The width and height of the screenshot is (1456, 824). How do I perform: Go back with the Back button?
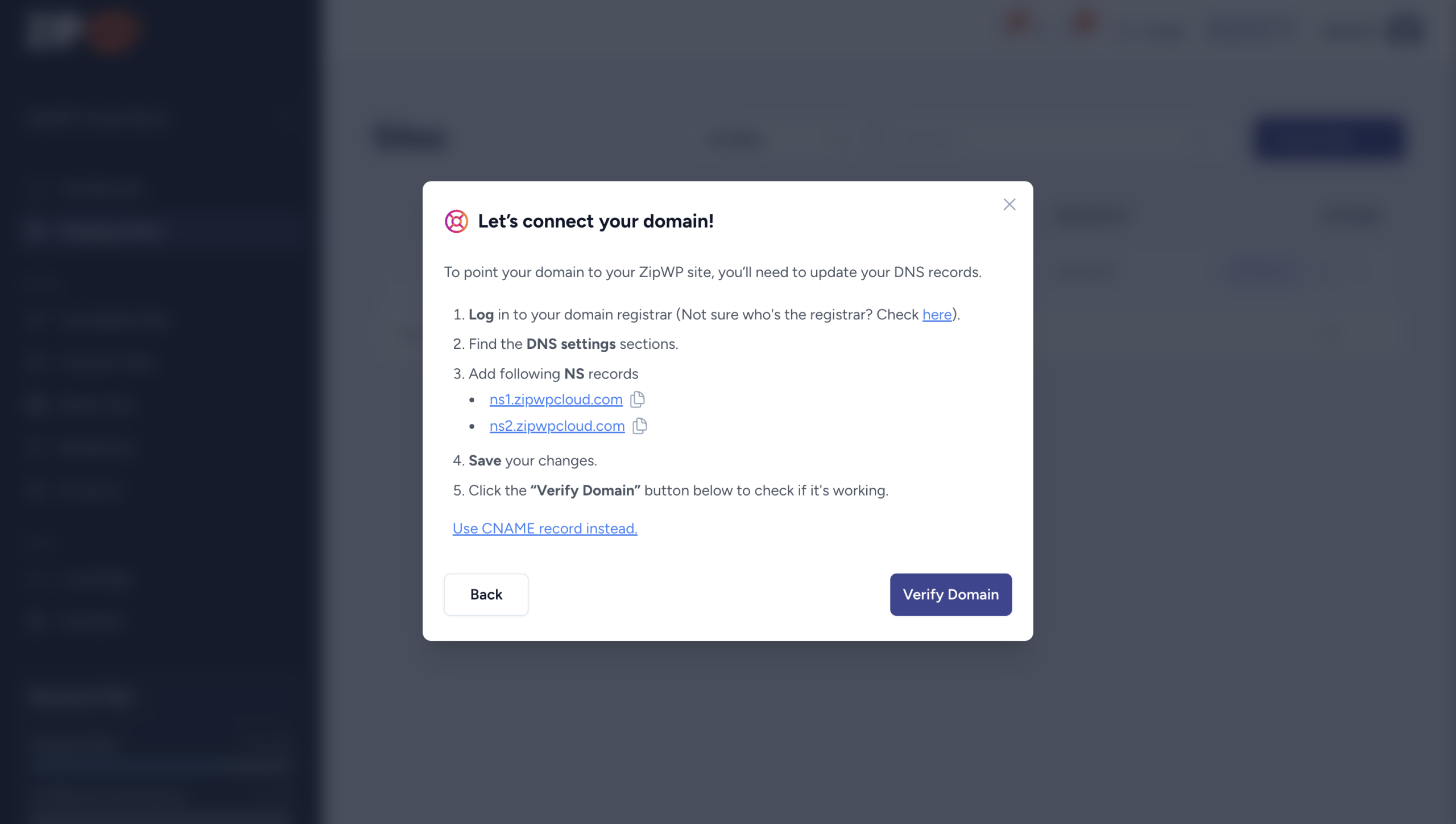point(486,594)
